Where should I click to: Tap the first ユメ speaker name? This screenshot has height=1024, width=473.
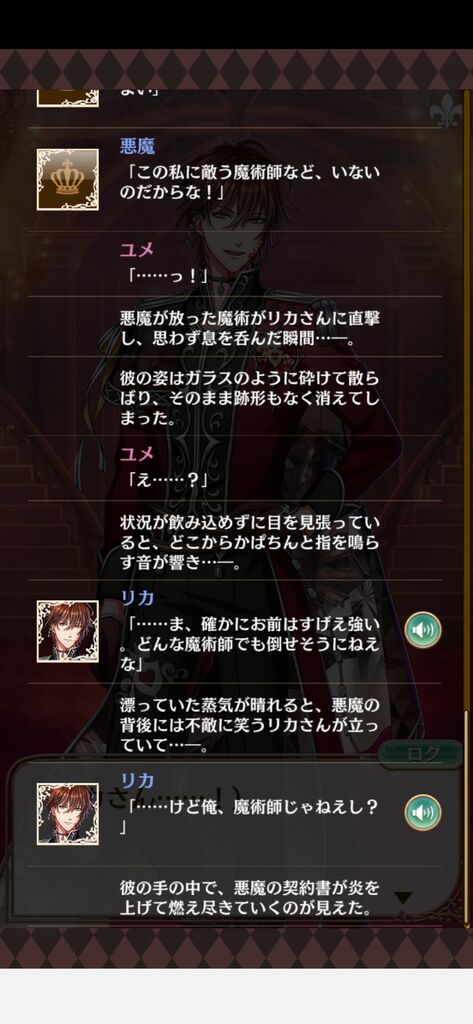[137, 249]
